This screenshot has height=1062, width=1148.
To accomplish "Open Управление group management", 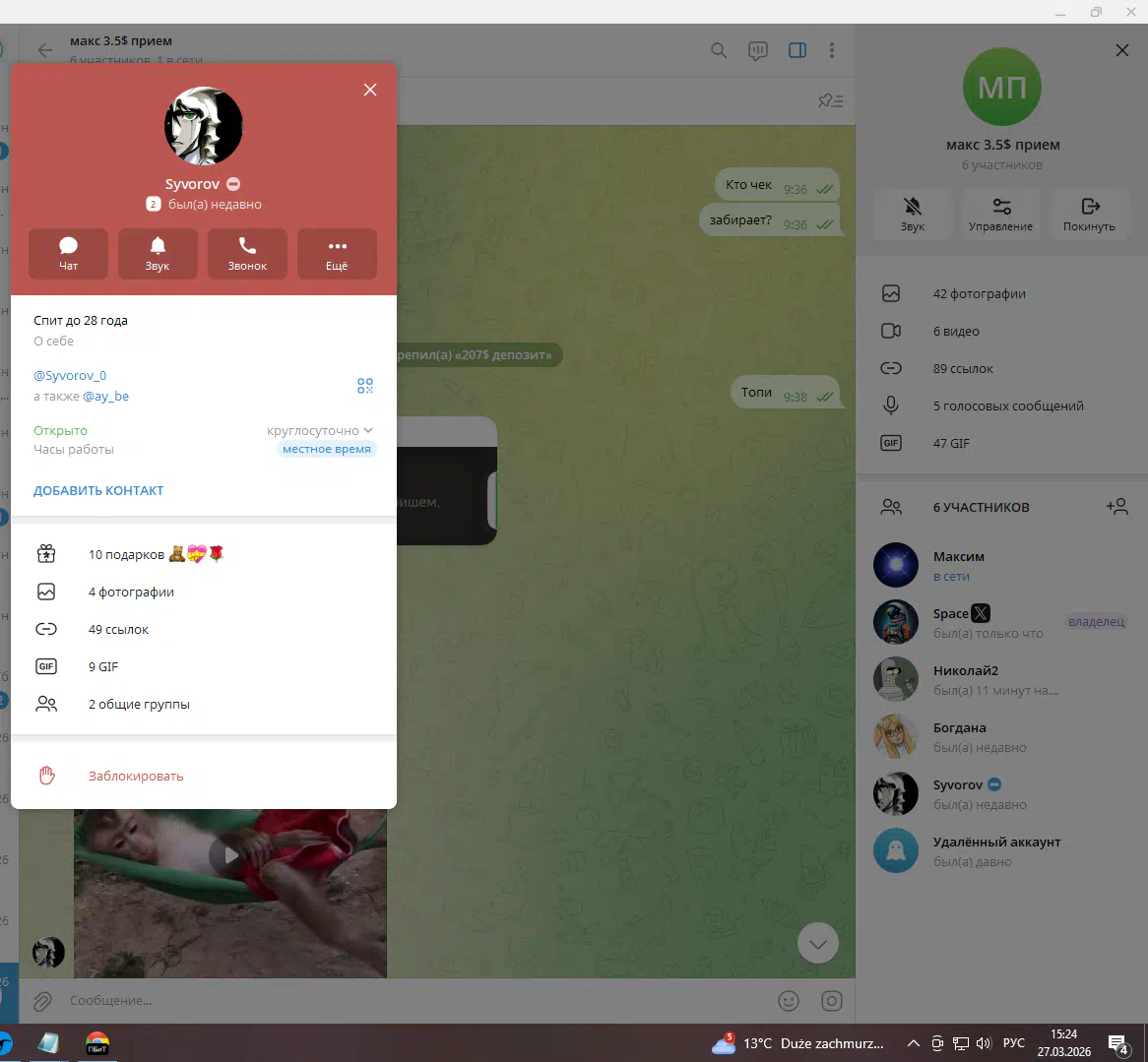I will 1000,214.
